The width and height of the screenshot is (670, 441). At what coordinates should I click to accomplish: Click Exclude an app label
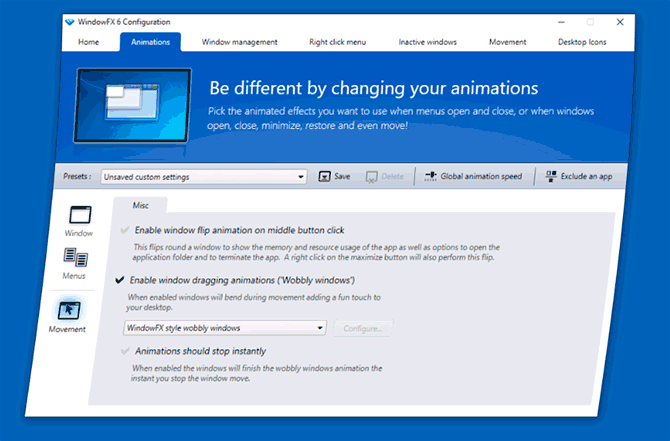pos(586,176)
